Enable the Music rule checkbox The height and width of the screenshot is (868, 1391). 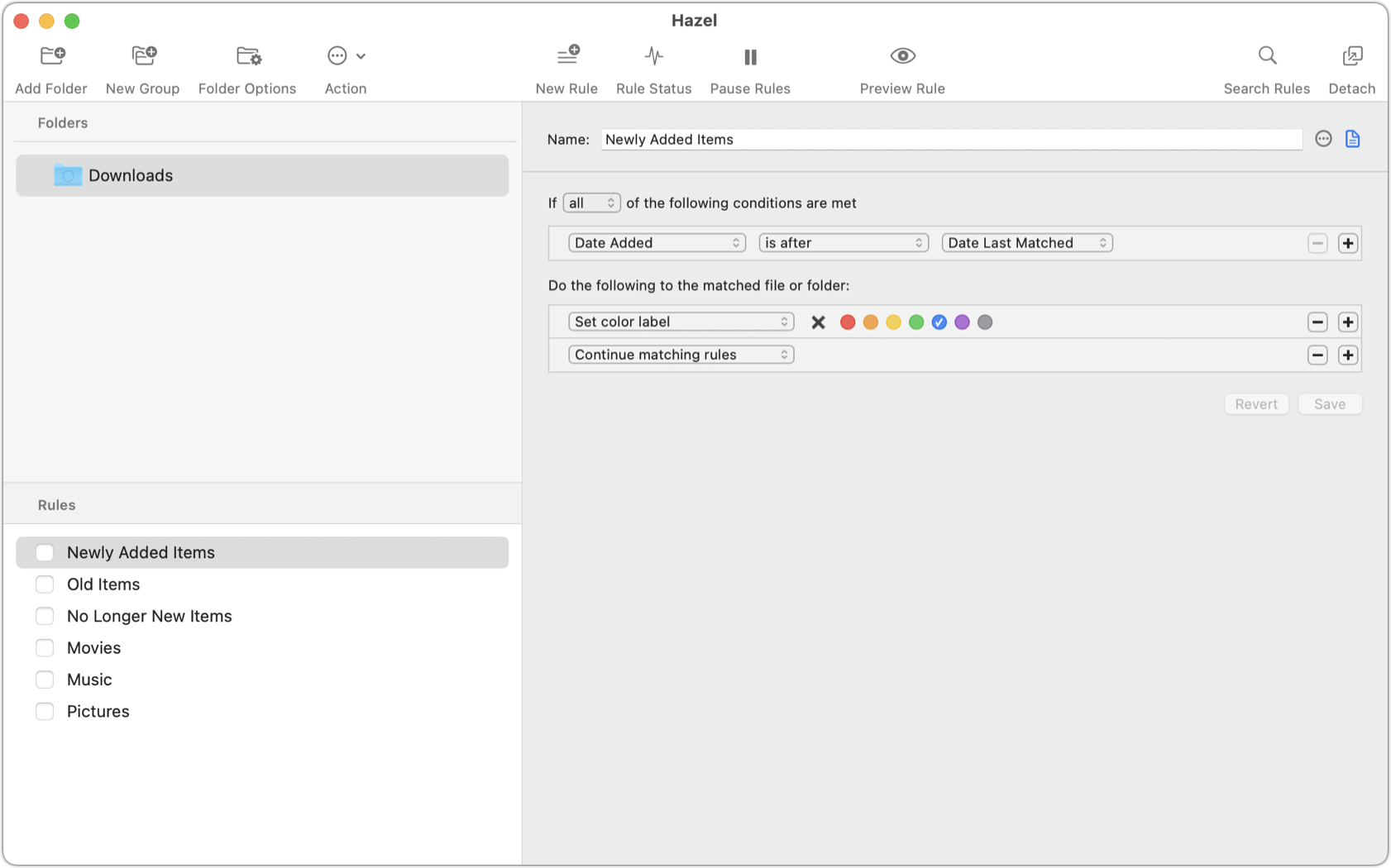coord(45,680)
